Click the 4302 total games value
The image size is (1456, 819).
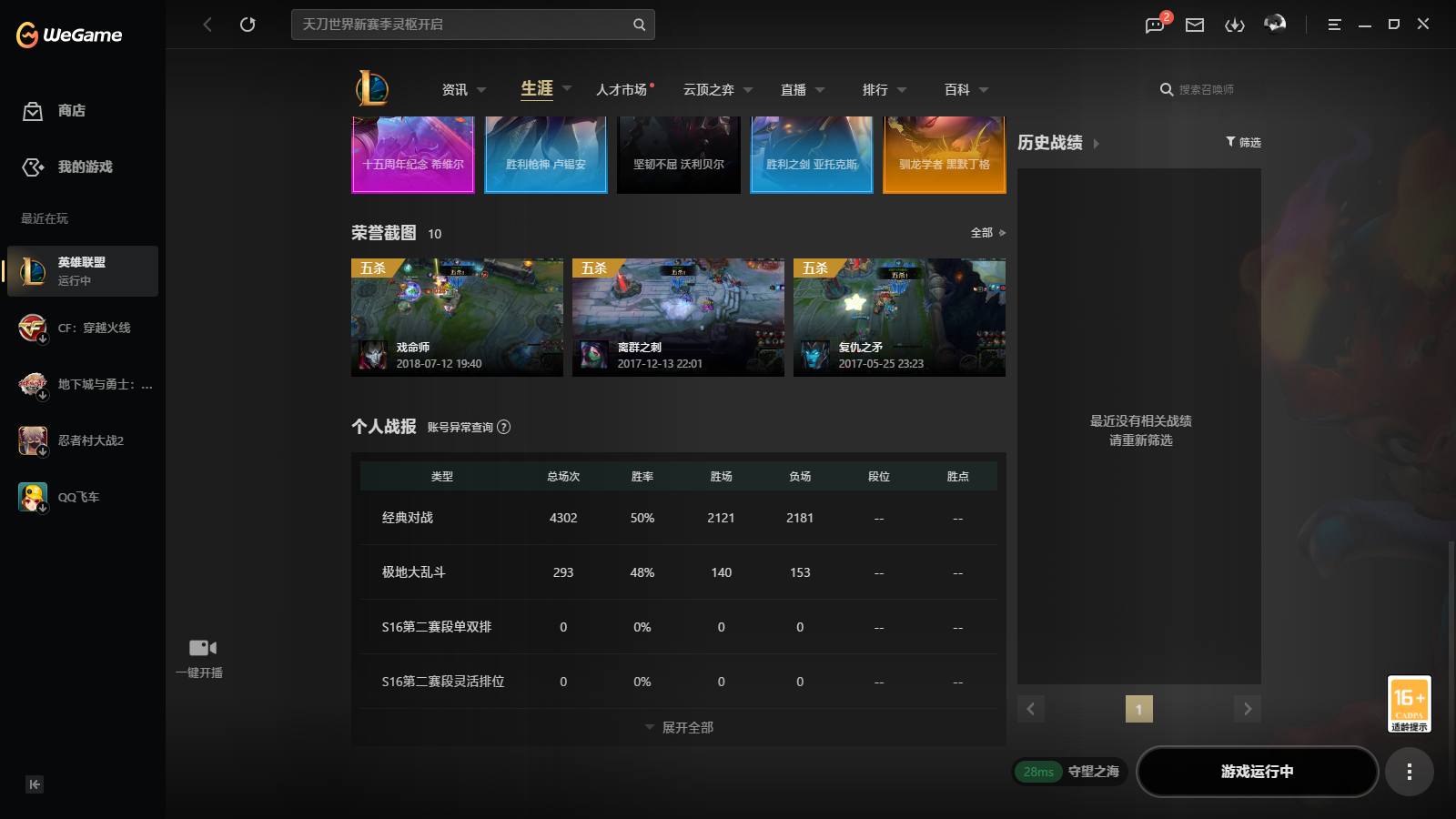pyautogui.click(x=563, y=518)
